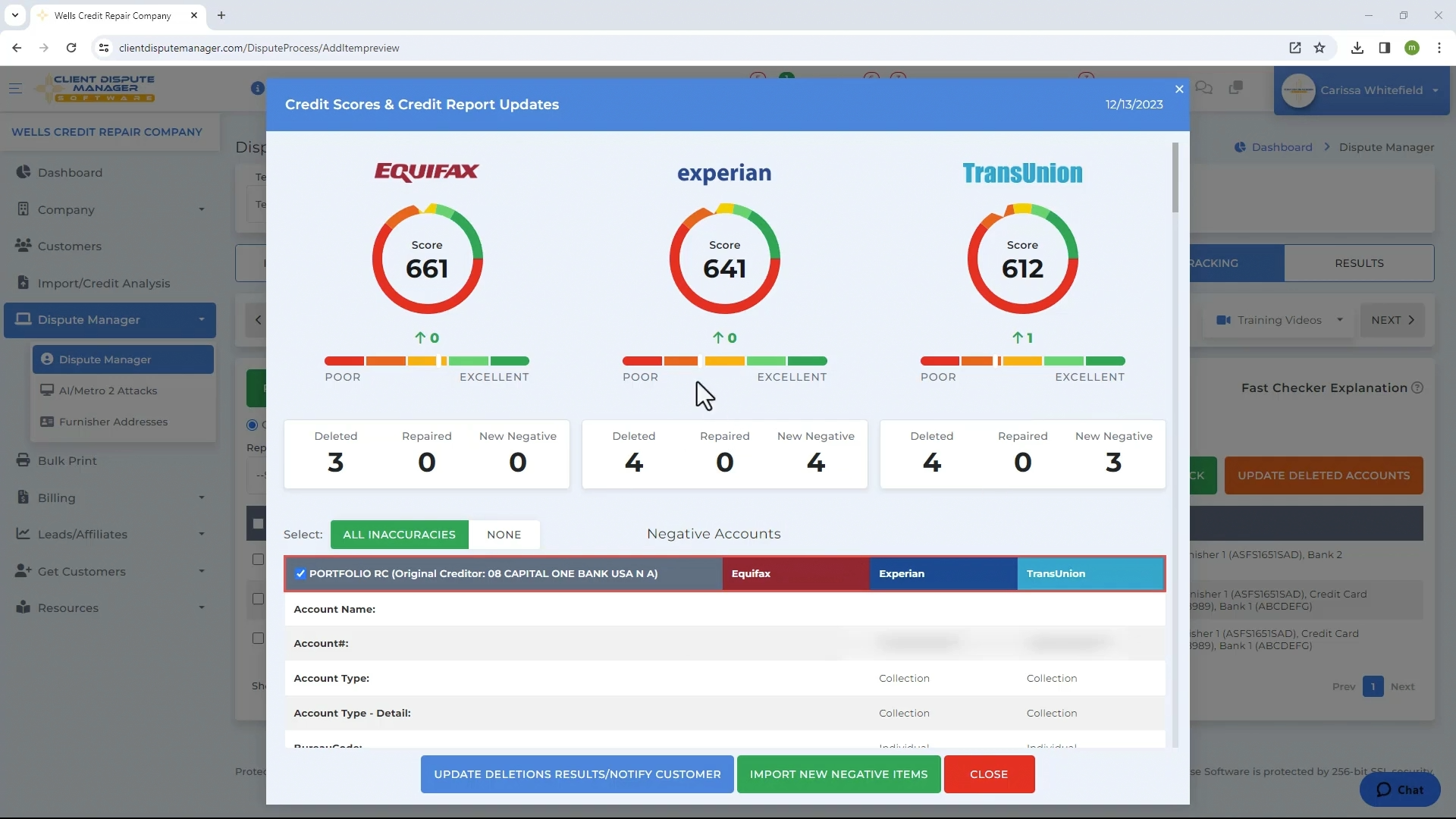The image size is (1456, 819).
Task: Open the Results tab
Action: click(1359, 263)
